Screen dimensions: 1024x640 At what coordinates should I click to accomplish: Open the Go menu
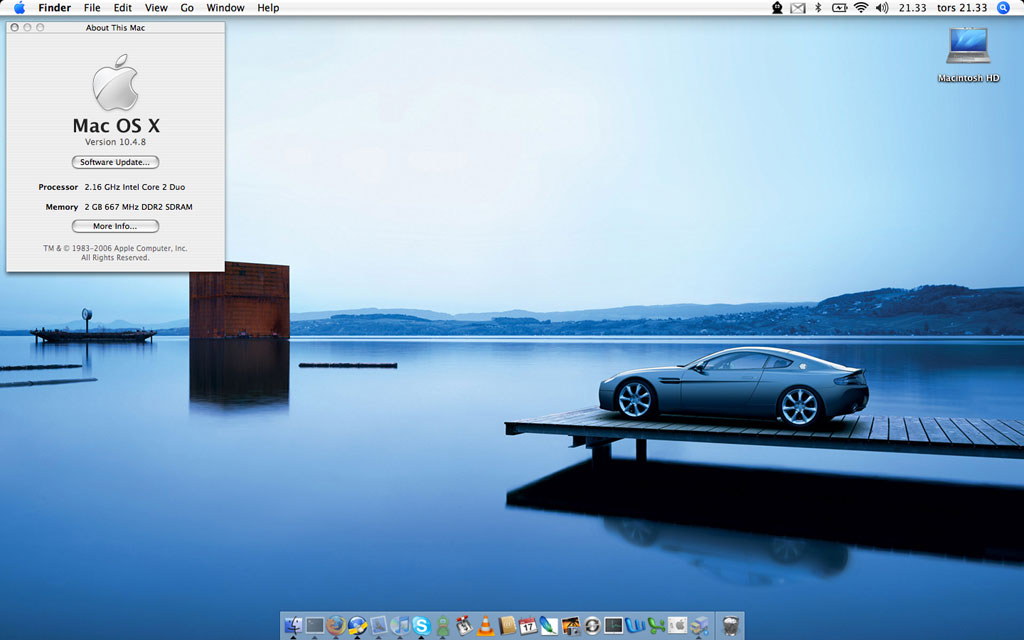(187, 8)
